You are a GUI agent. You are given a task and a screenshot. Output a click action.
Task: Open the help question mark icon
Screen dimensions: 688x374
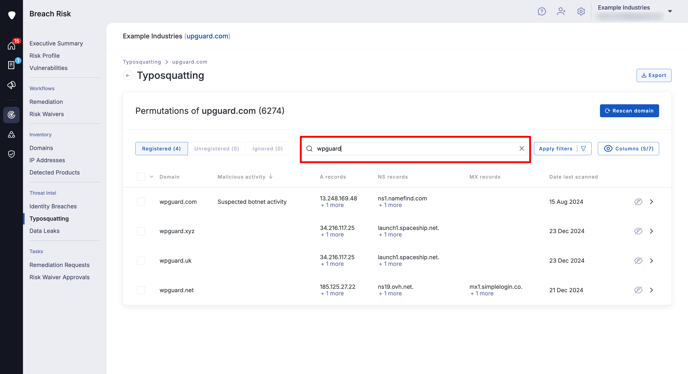(x=542, y=11)
